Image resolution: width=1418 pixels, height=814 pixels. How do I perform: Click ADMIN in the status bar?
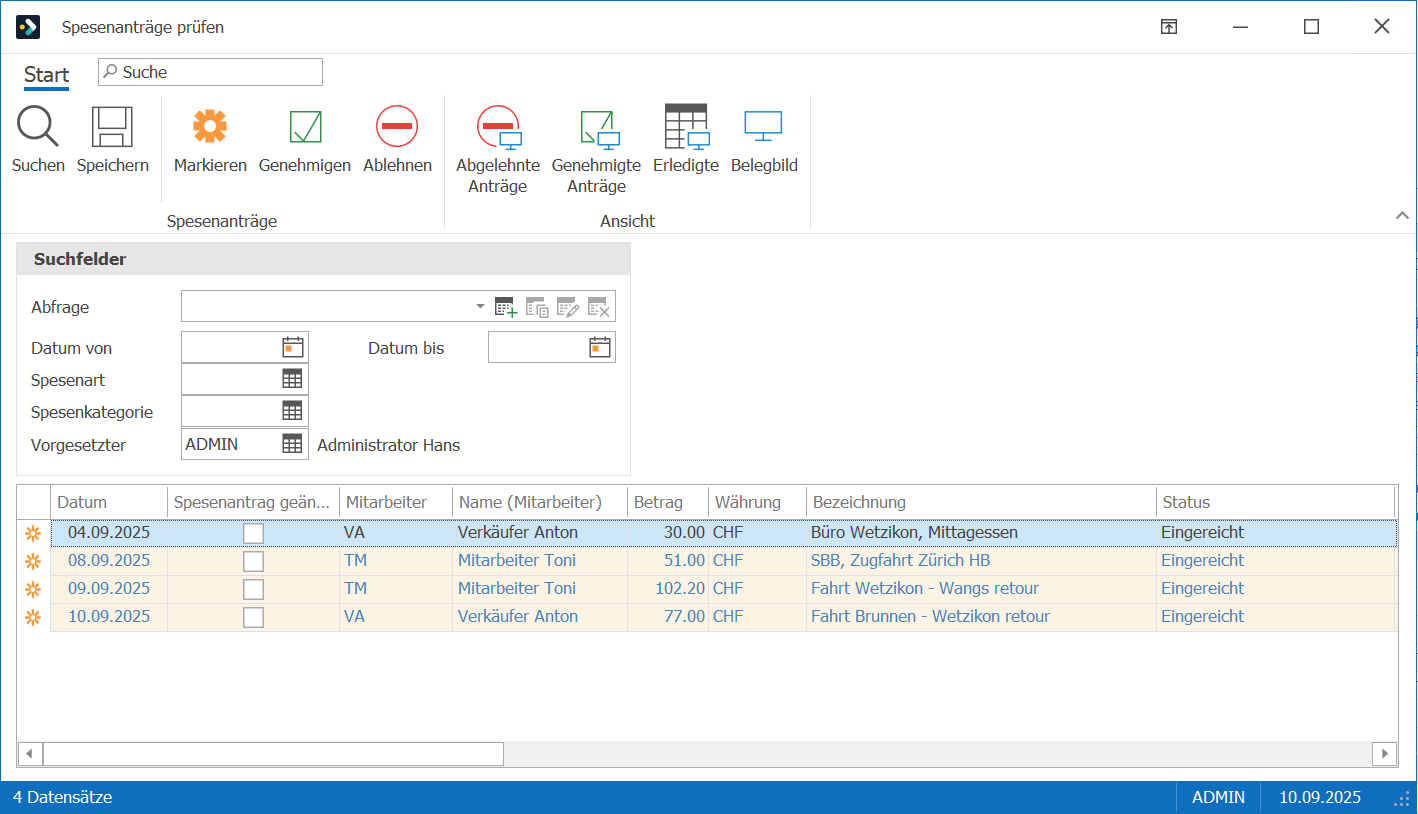(x=1218, y=797)
